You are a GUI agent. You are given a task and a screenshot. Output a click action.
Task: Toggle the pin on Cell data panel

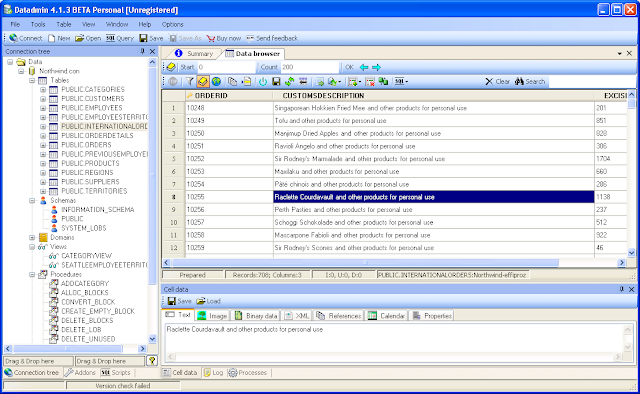coord(622,289)
